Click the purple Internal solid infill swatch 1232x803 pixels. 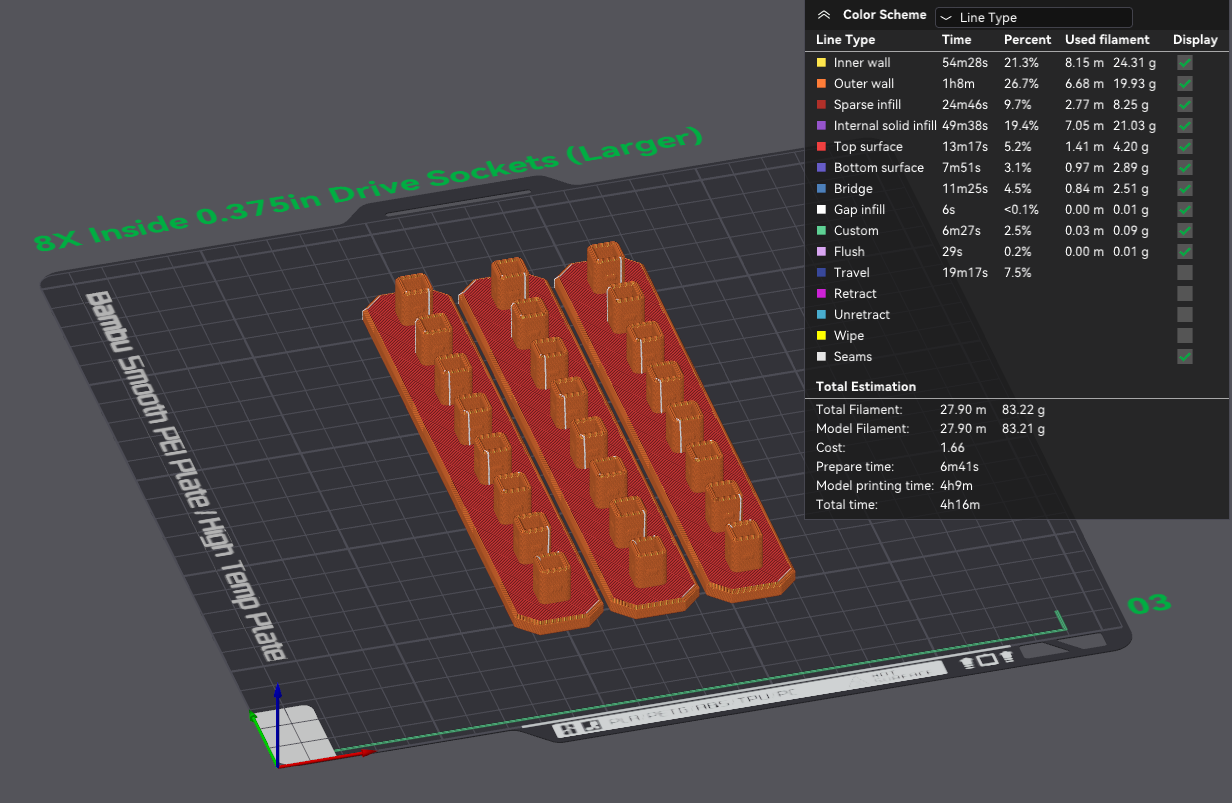pos(822,126)
